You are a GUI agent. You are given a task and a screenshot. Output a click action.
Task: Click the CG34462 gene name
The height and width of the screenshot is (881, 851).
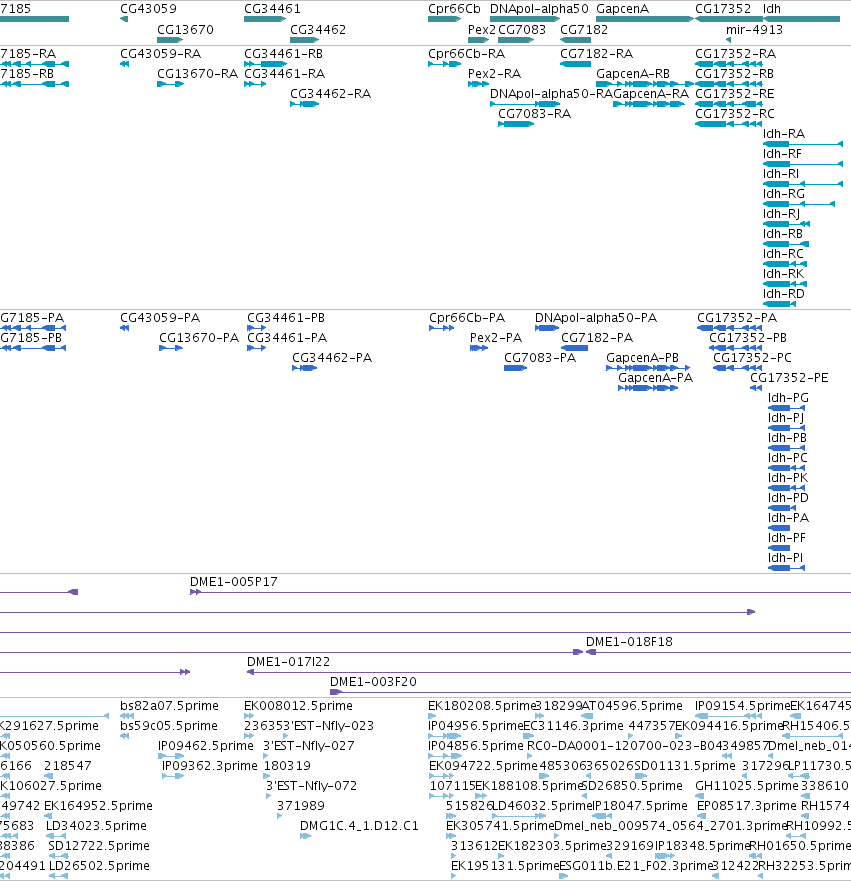(x=318, y=30)
